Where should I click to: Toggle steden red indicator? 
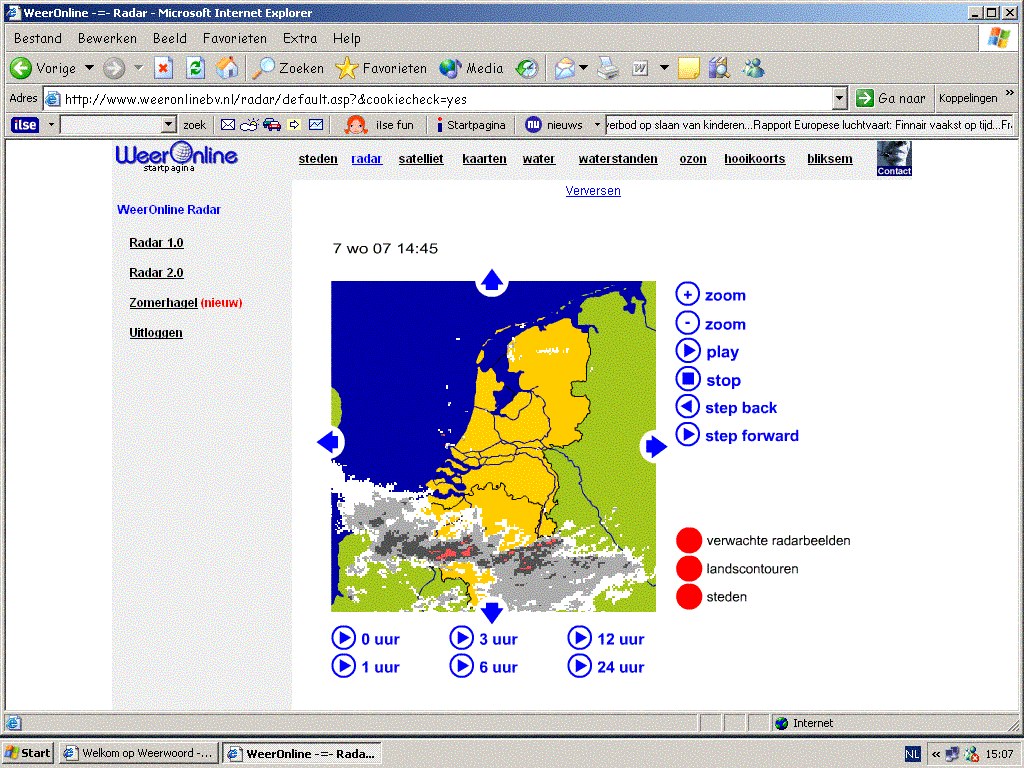(688, 596)
